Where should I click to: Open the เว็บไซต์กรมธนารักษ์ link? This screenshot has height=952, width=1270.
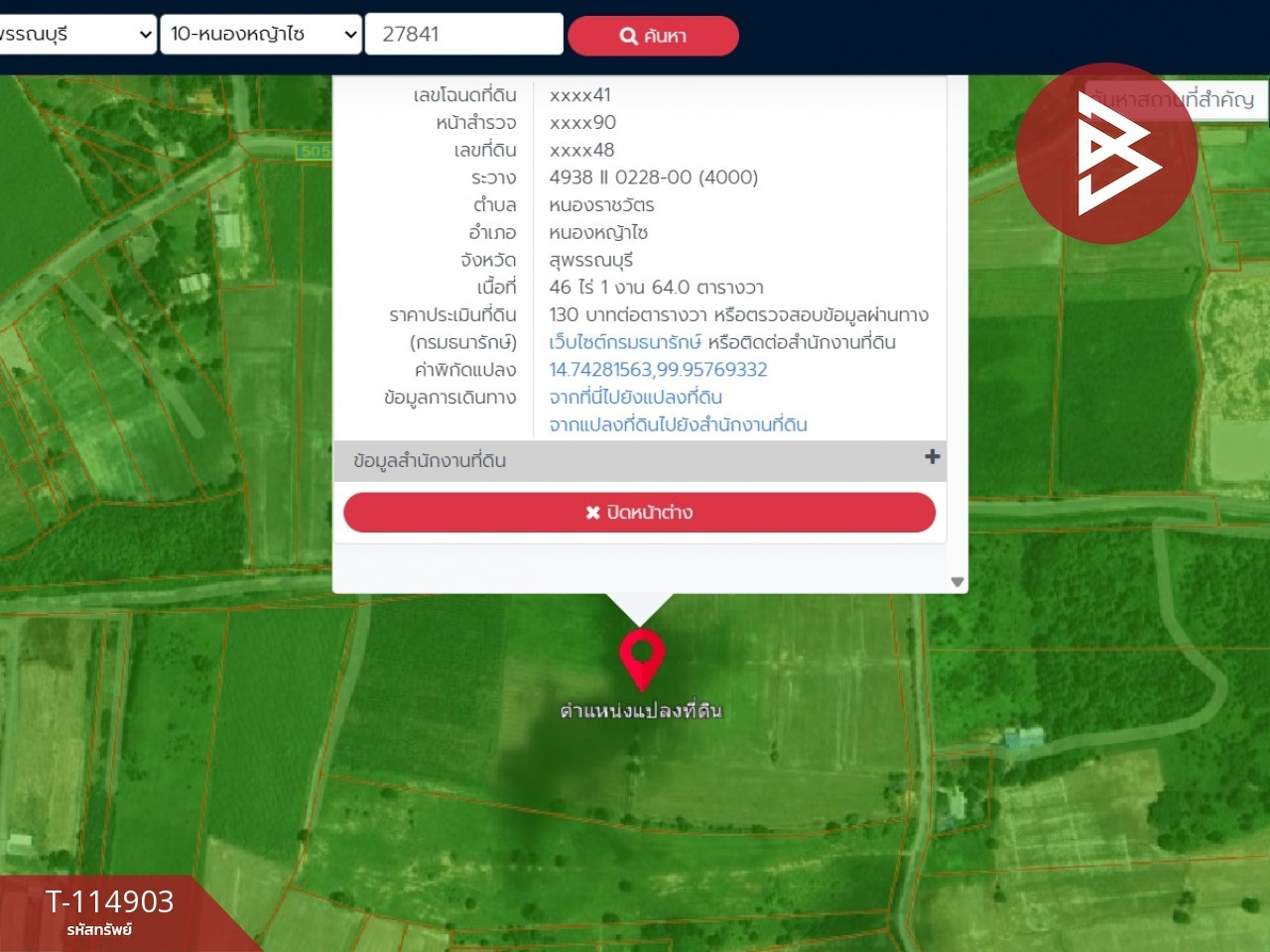(x=625, y=342)
